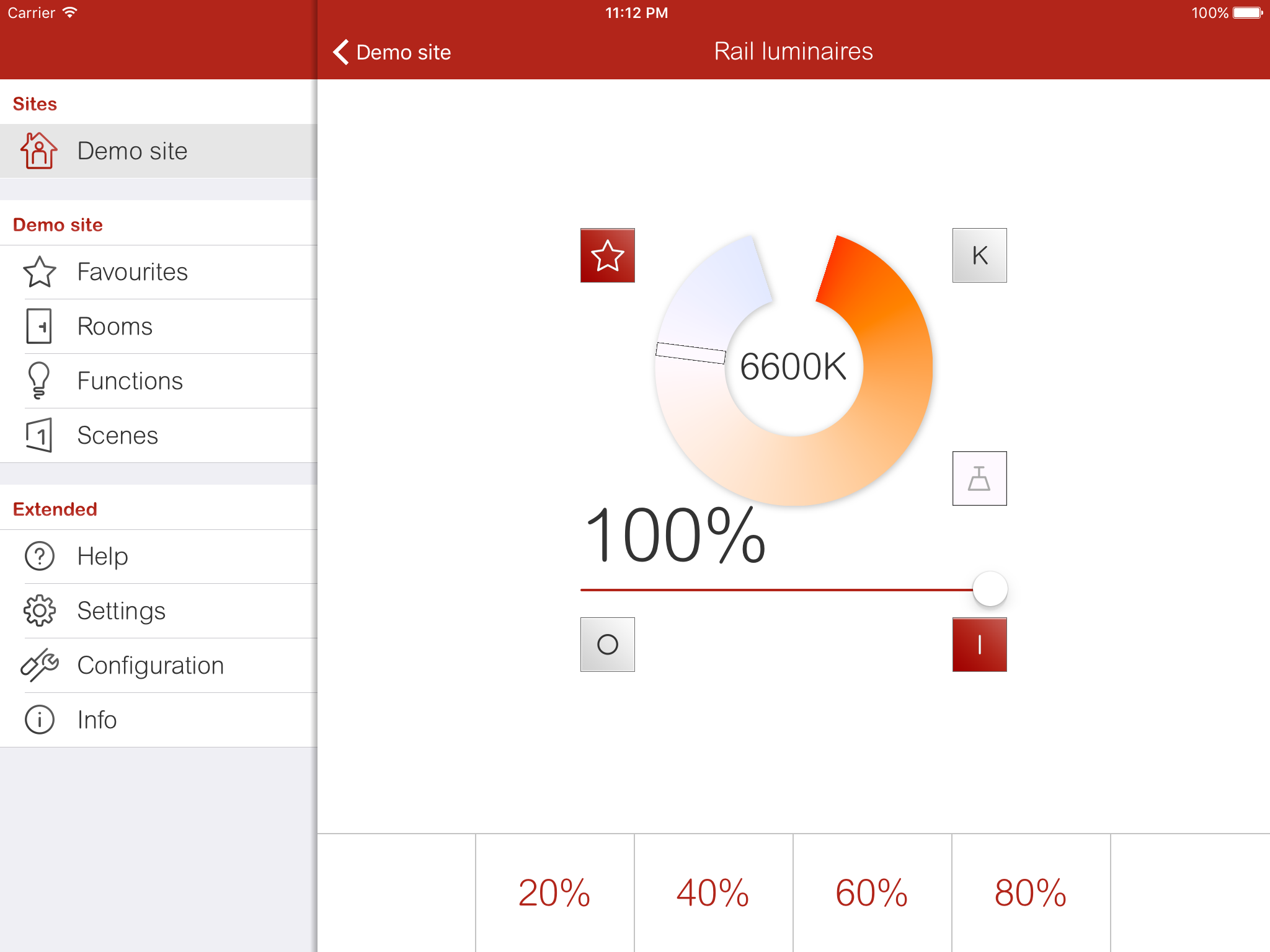
Task: Select the Functions lightbulb item
Action: (x=130, y=381)
